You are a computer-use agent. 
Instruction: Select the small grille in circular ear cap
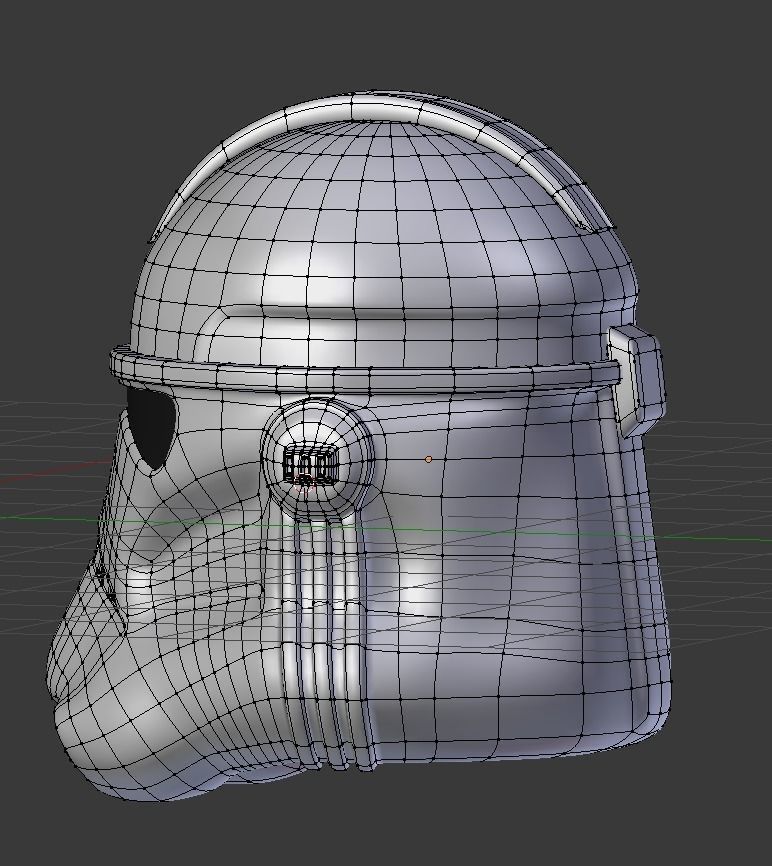point(309,465)
